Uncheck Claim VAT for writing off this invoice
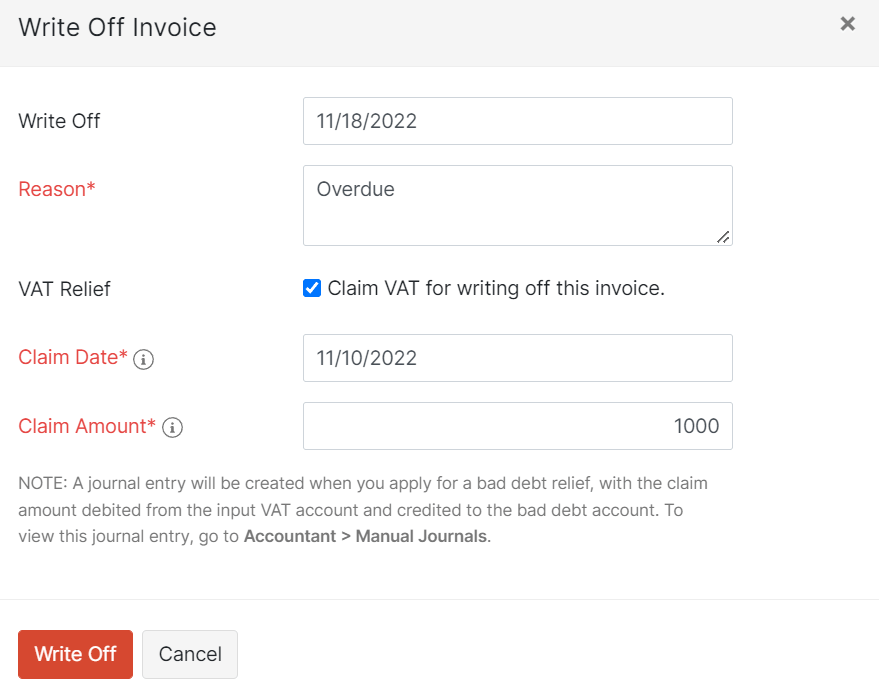This screenshot has width=879, height=697. click(312, 288)
